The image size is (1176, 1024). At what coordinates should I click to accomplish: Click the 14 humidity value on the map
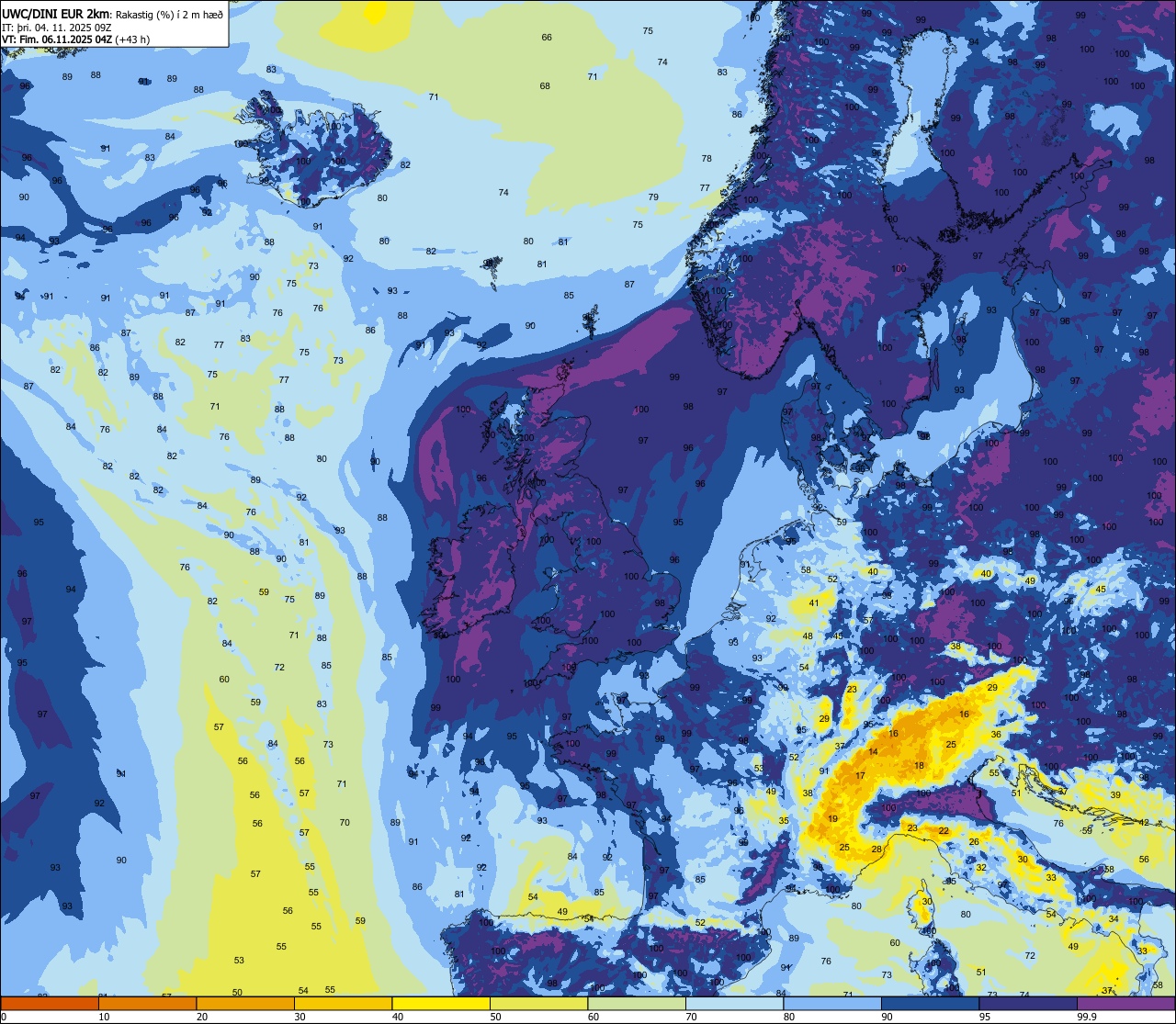click(x=873, y=752)
